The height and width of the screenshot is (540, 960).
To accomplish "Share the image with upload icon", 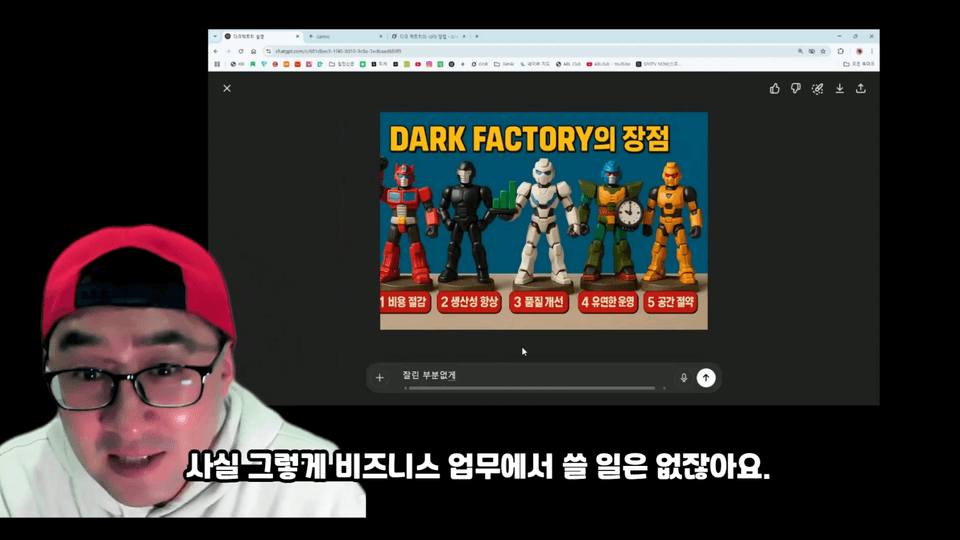I will pyautogui.click(x=861, y=89).
